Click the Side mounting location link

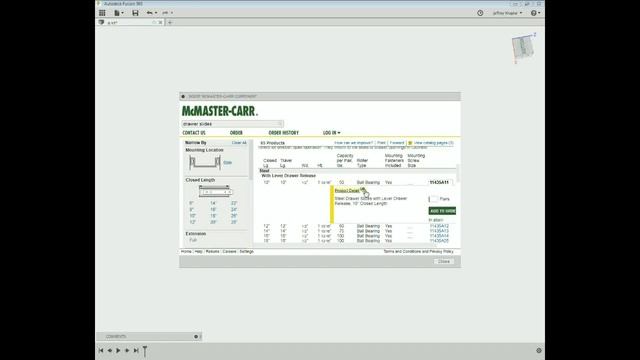coord(227,162)
